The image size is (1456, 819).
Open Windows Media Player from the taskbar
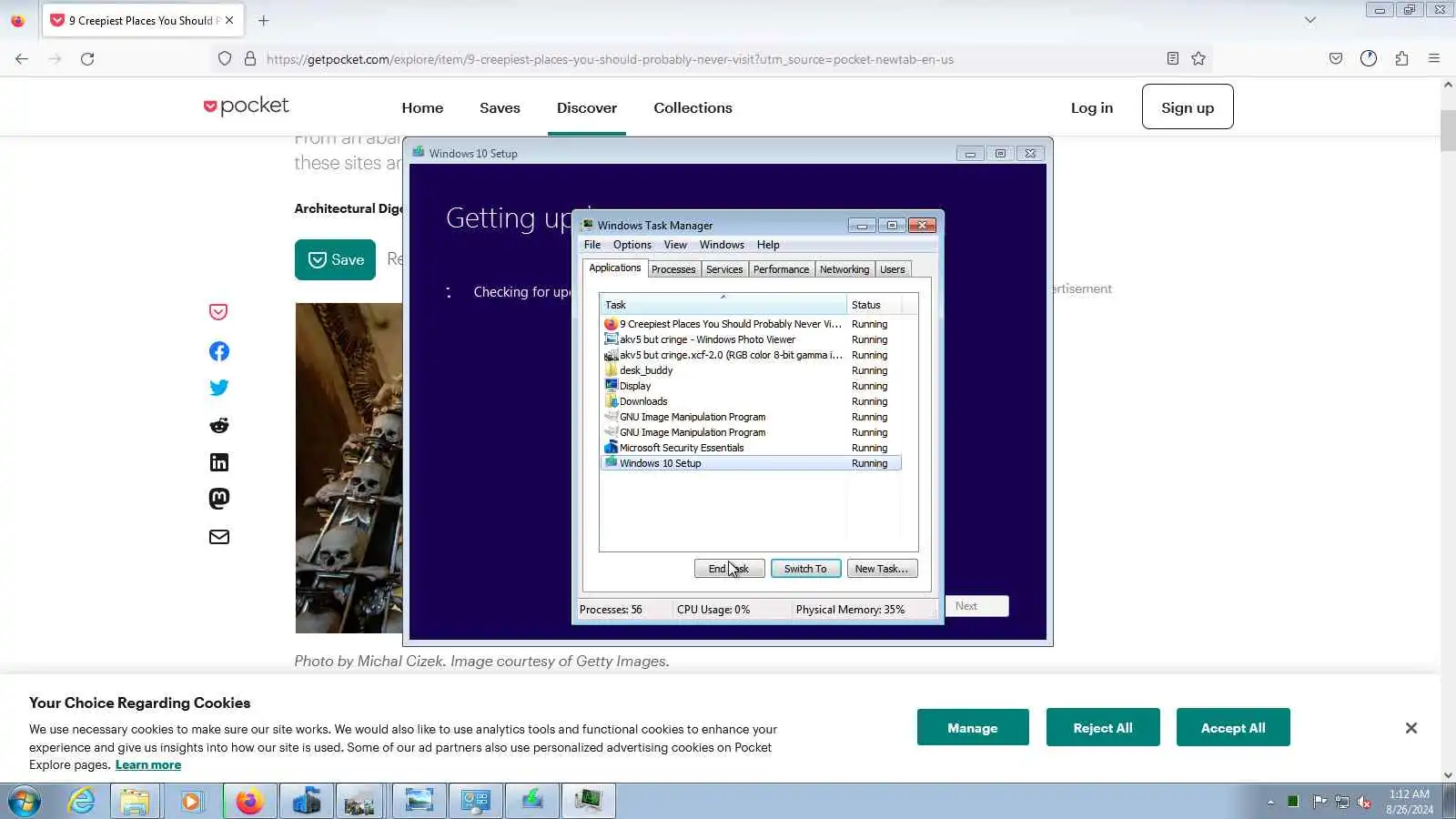(x=191, y=802)
